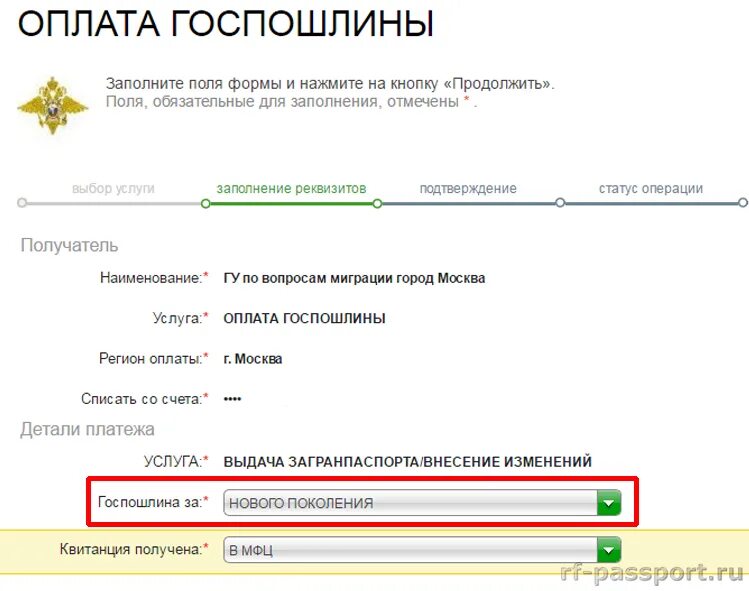Click the 'Получатель' section heading

69,245
